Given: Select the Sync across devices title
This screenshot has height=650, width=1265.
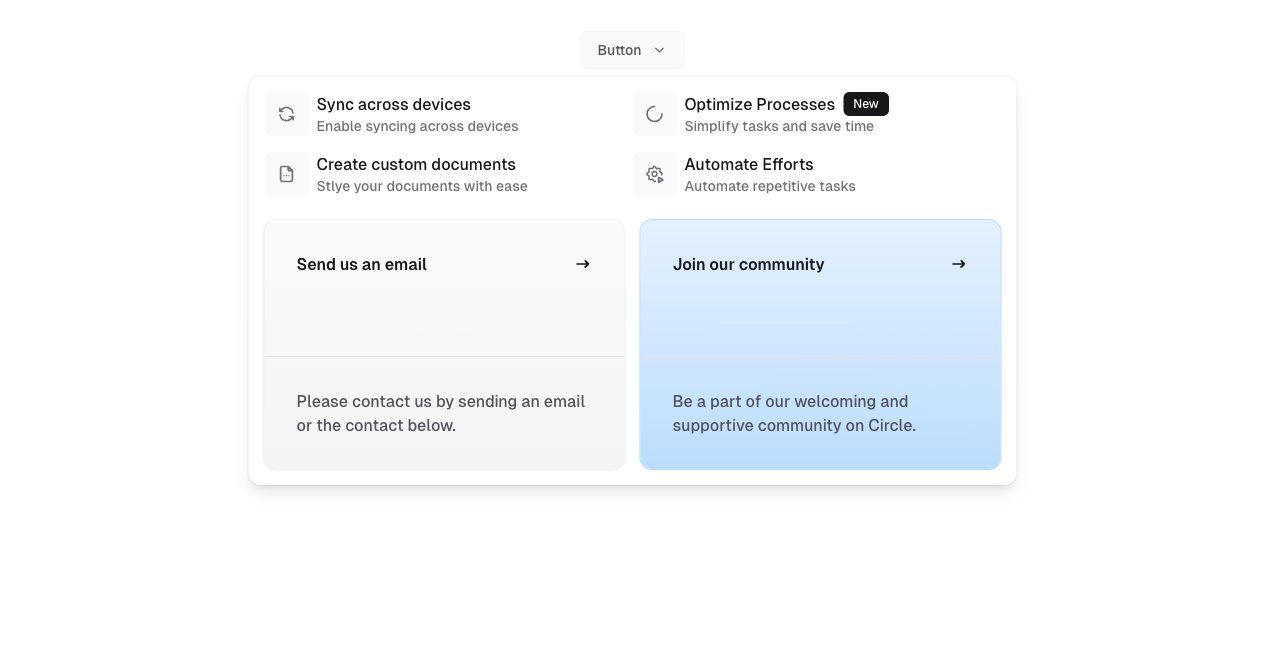Looking at the screenshot, I should (393, 104).
